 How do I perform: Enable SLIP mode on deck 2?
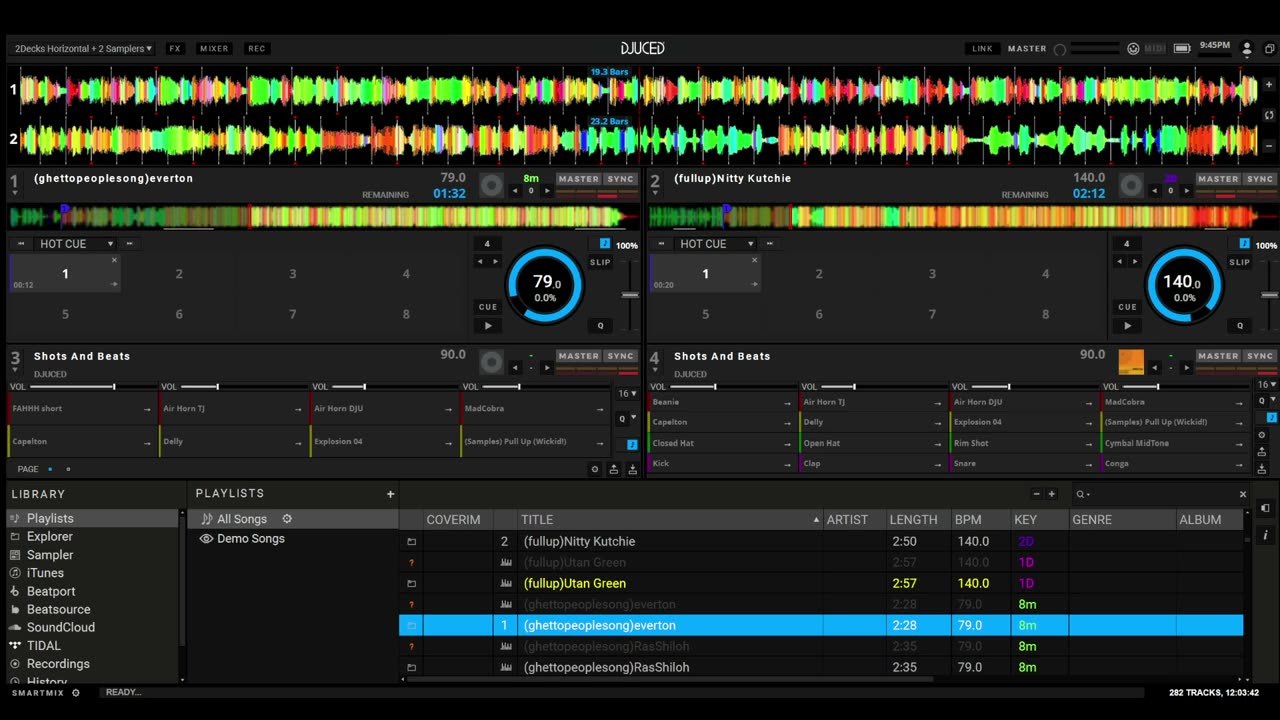[x=1239, y=262]
